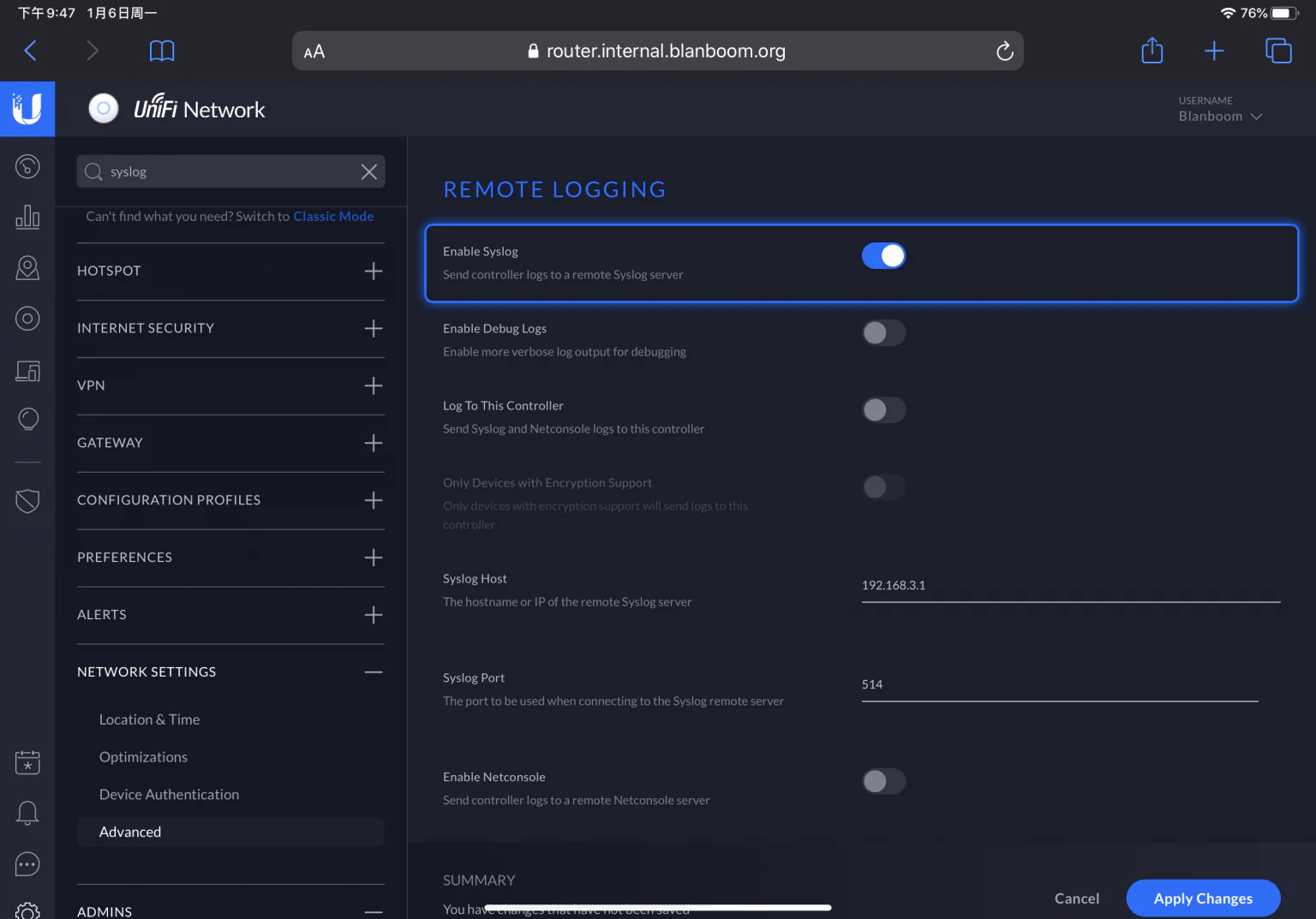The height and width of the screenshot is (919, 1316).
Task: Disable the Enable Syslog toggle
Action: (883, 255)
